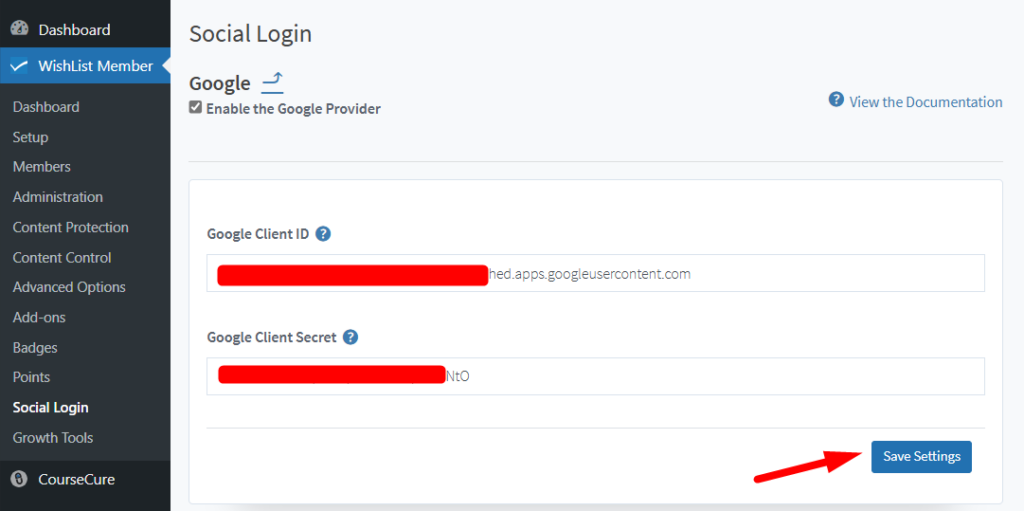Viewport: 1024px width, 511px height.
Task: Go to WishList Member Dashboard submenu
Action: 46,107
